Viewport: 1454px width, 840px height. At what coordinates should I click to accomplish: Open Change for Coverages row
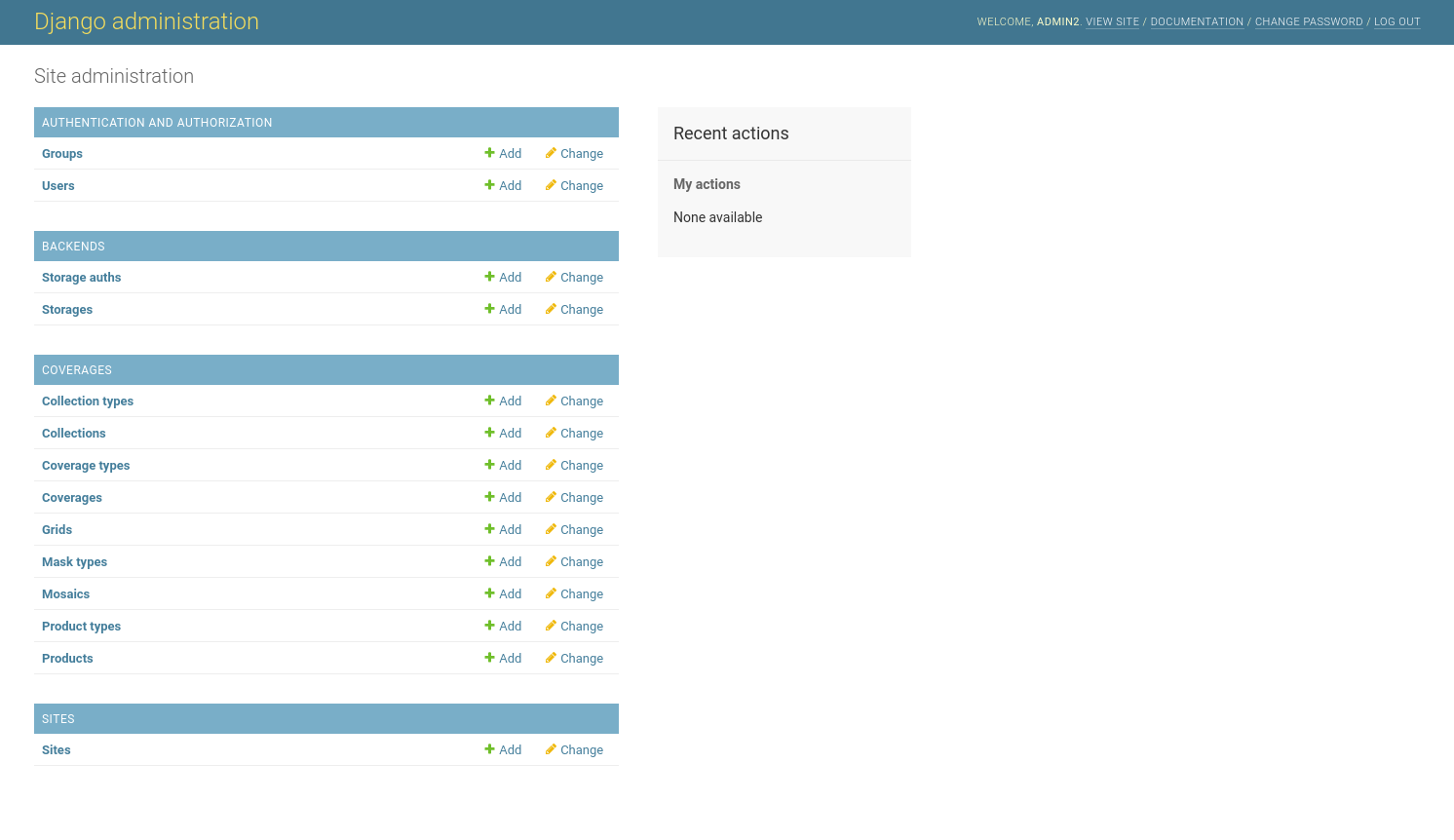(574, 498)
